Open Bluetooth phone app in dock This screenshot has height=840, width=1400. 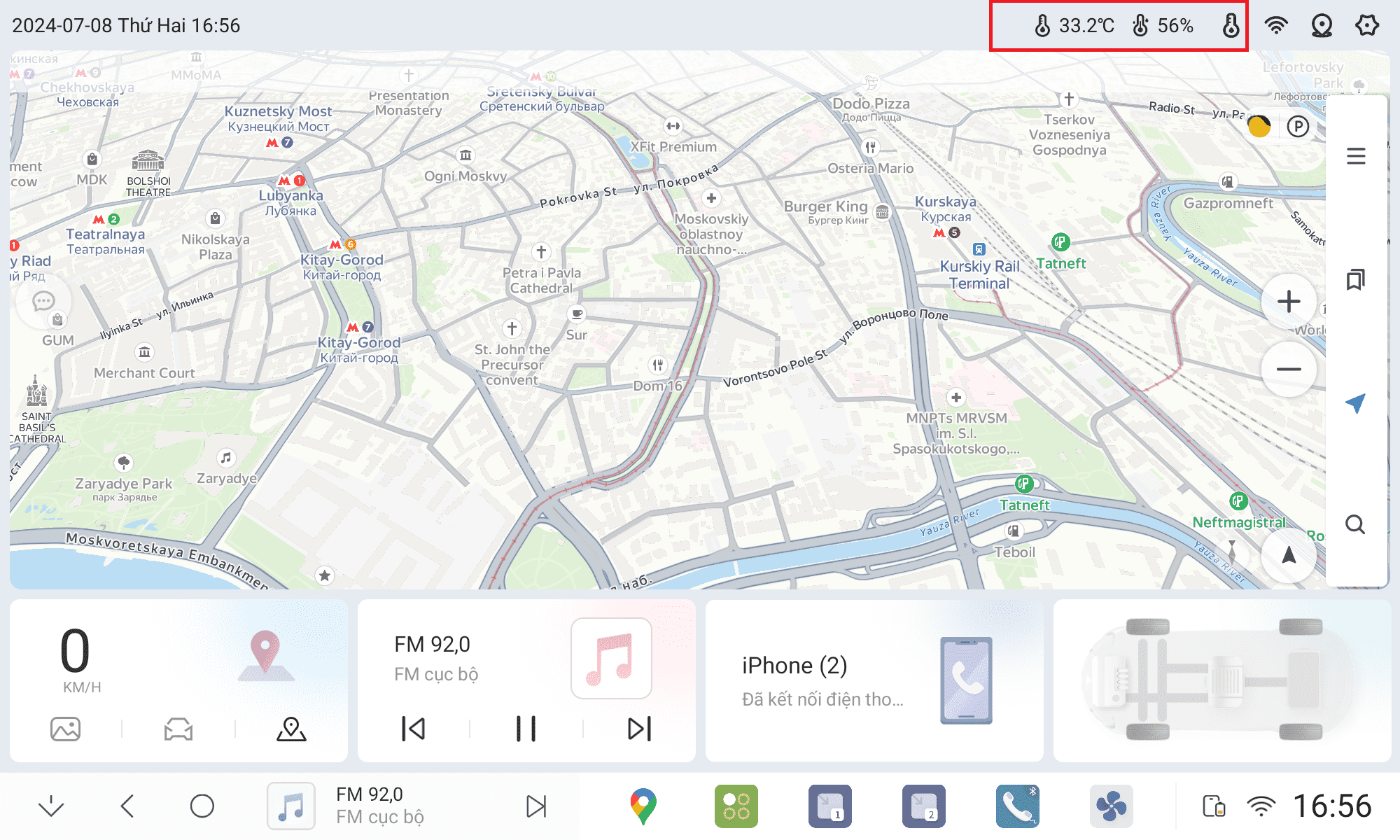click(1018, 806)
